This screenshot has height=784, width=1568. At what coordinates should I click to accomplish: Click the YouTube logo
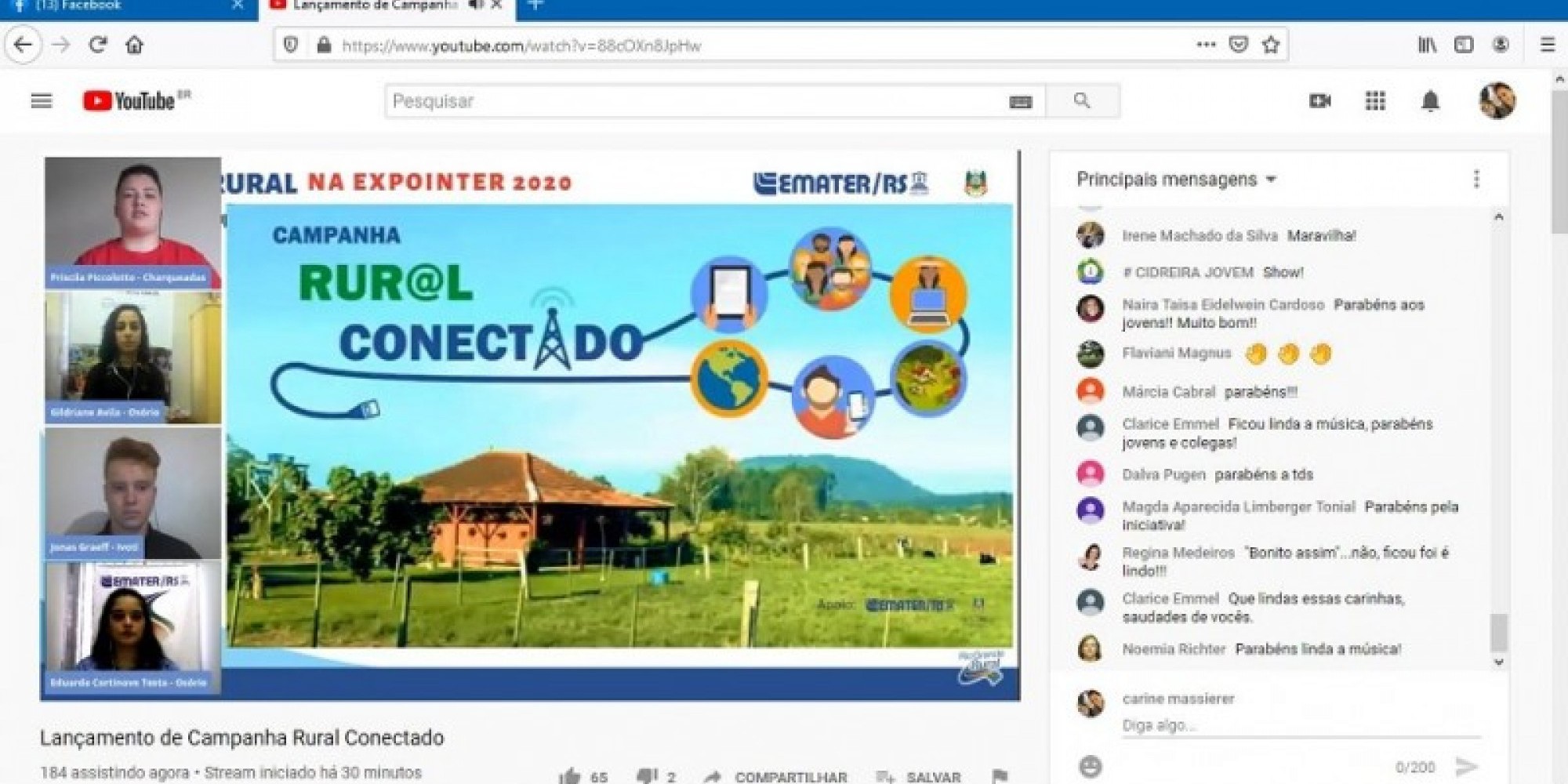click(x=130, y=101)
